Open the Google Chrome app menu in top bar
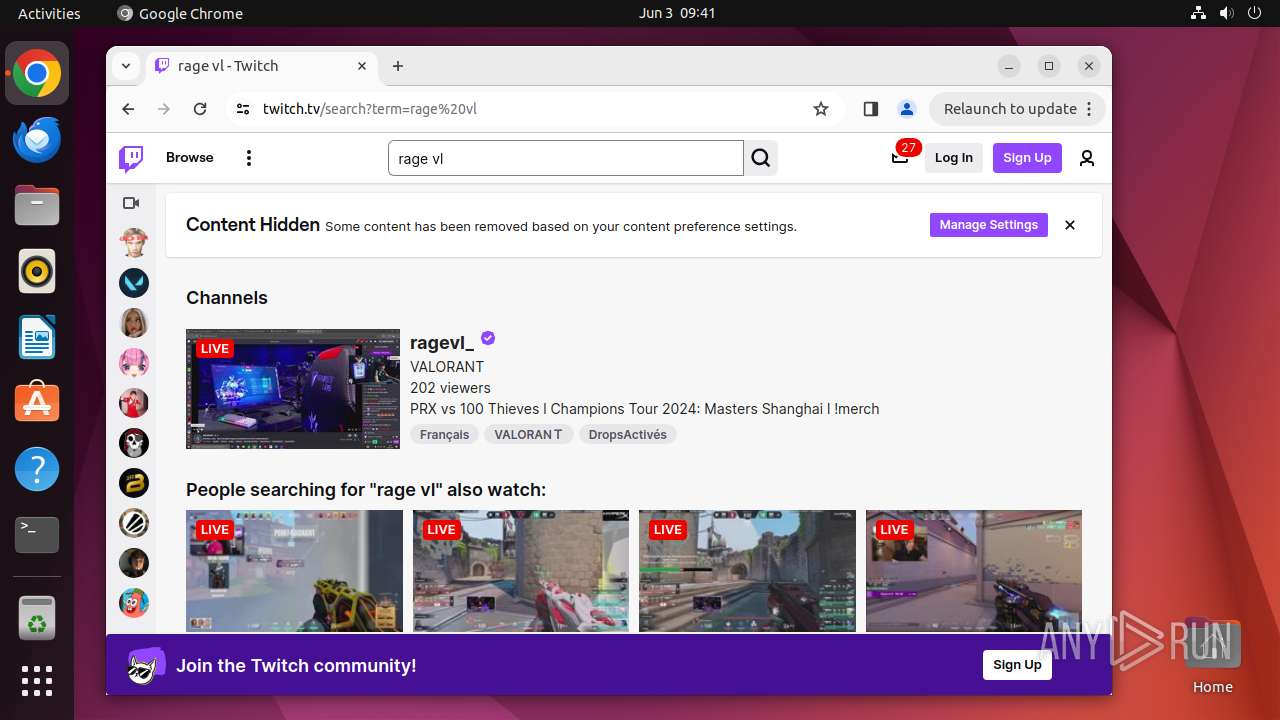 coord(180,14)
